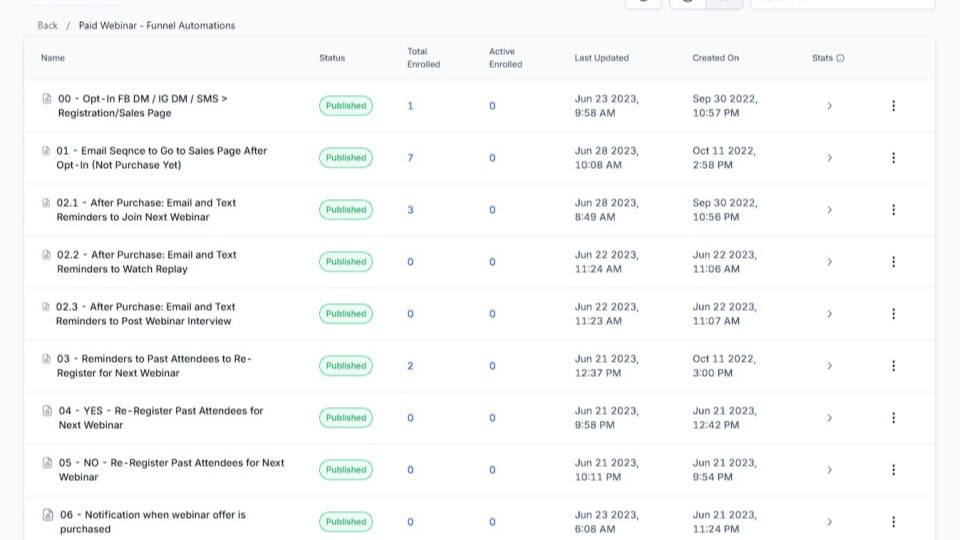Open workflow 00 - Opt-In FB DM / IG DM / SMS

(143, 106)
